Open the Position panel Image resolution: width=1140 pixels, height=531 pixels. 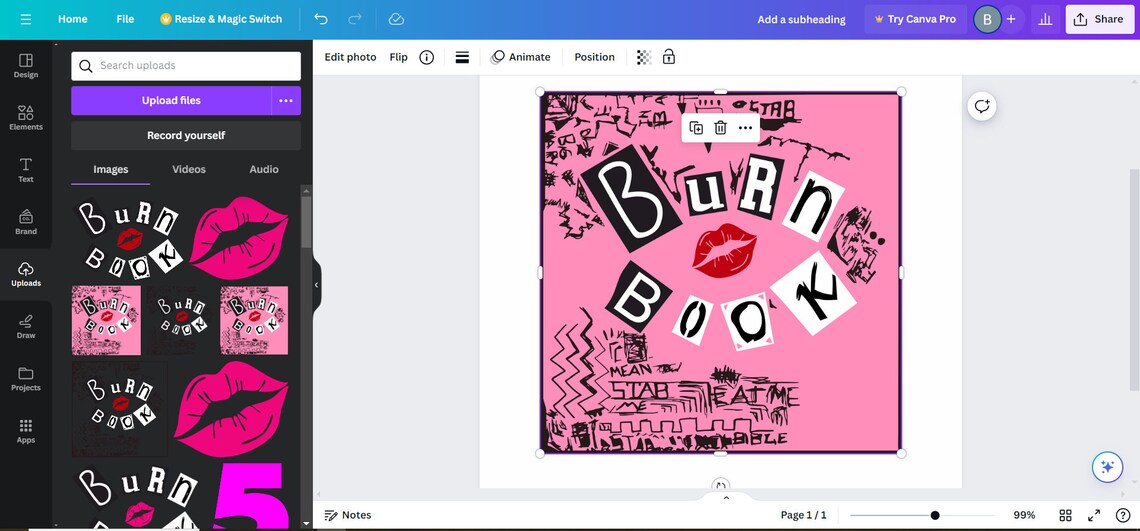[594, 57]
